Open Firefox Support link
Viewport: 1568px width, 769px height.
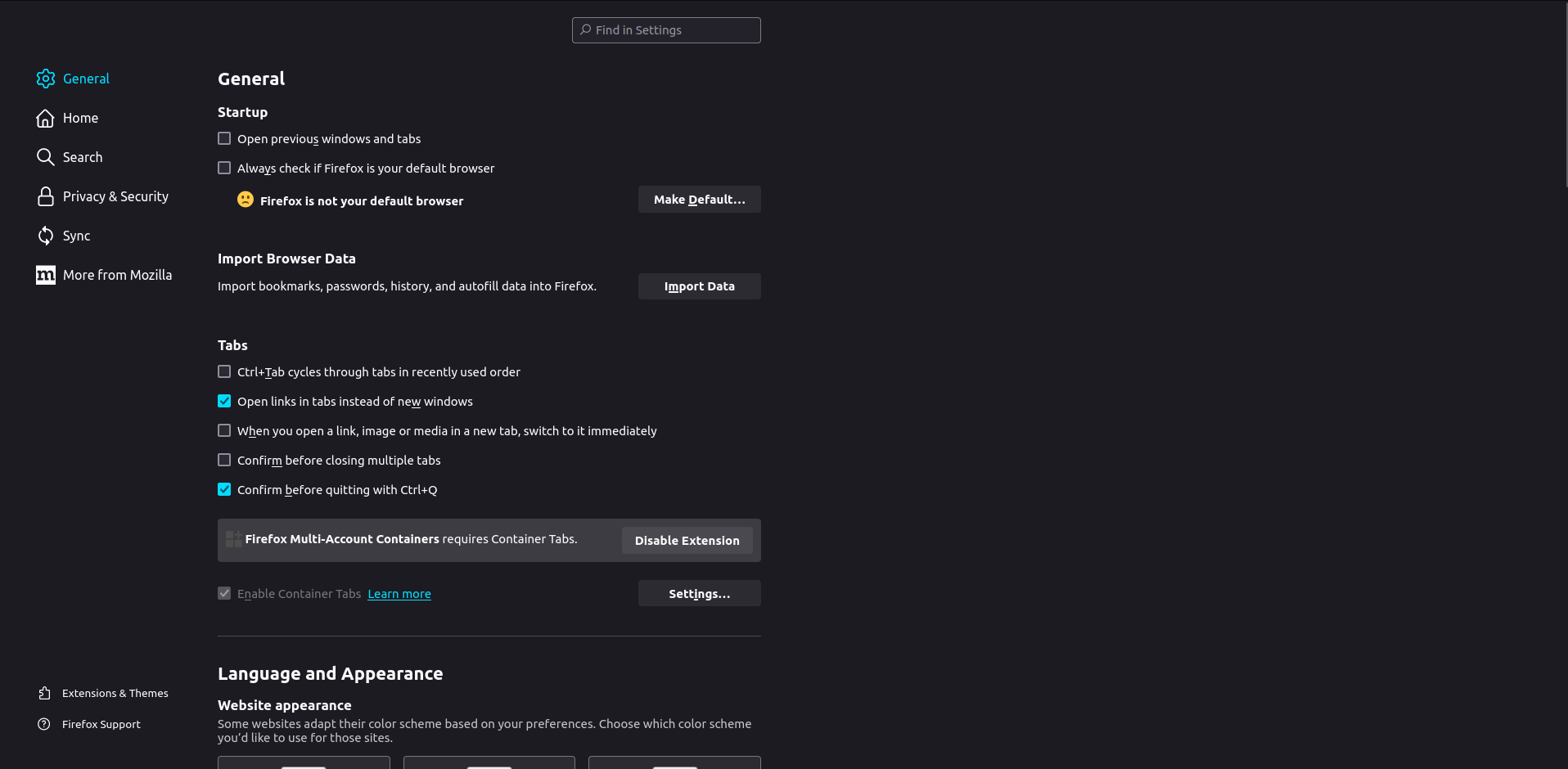tap(89, 724)
